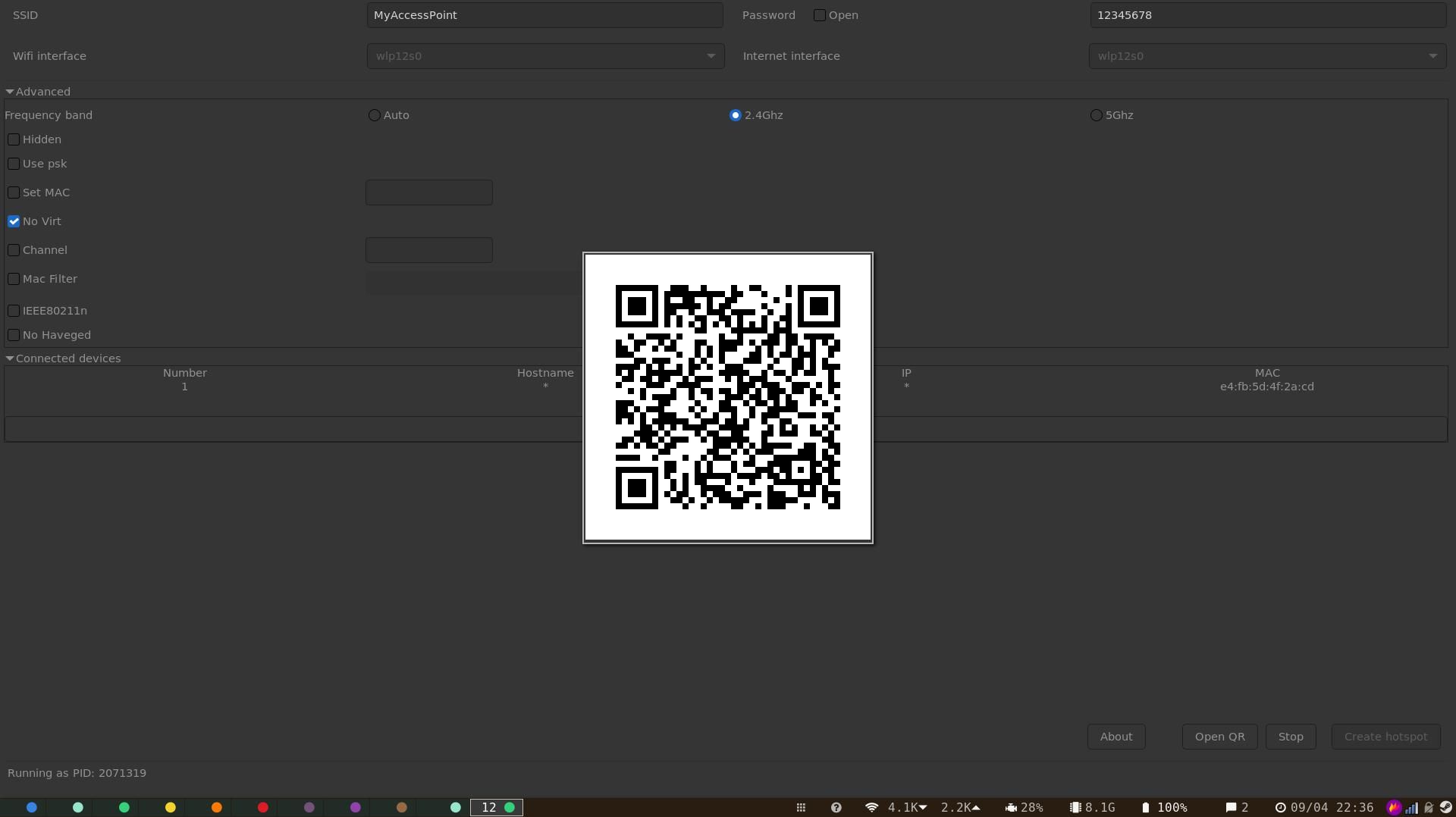1456x817 pixels.
Task: Uncheck the No Virt option
Action: tap(14, 221)
